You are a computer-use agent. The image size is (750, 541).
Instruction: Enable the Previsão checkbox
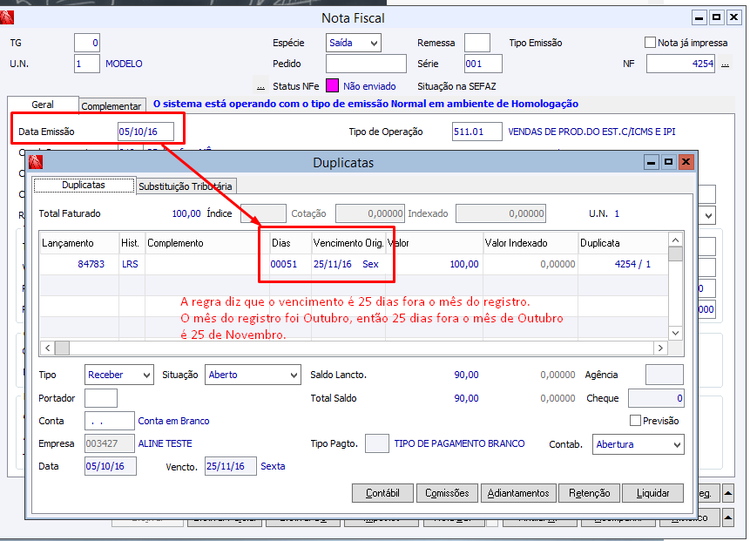point(635,420)
